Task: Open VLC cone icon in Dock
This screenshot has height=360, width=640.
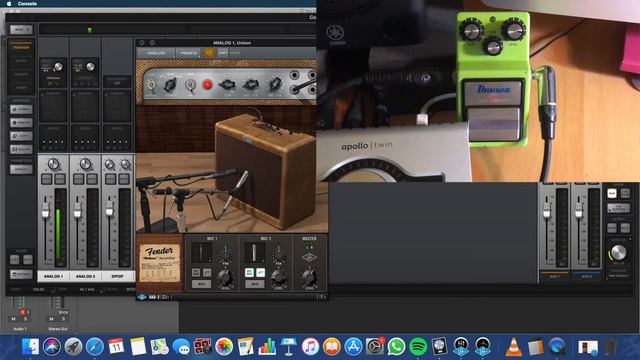Action: coord(513,347)
